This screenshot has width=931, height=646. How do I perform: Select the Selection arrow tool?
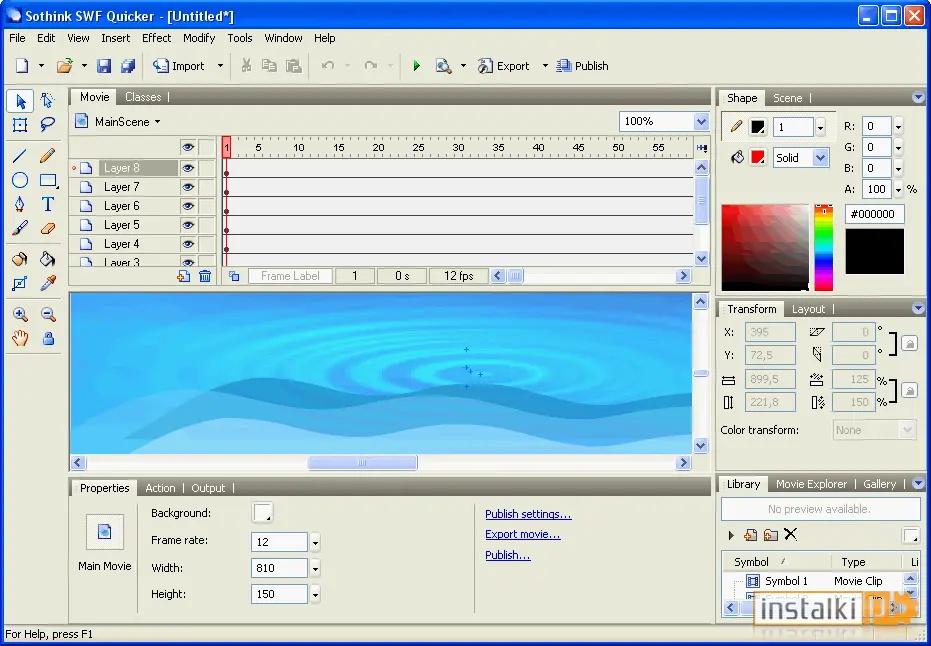click(x=20, y=102)
